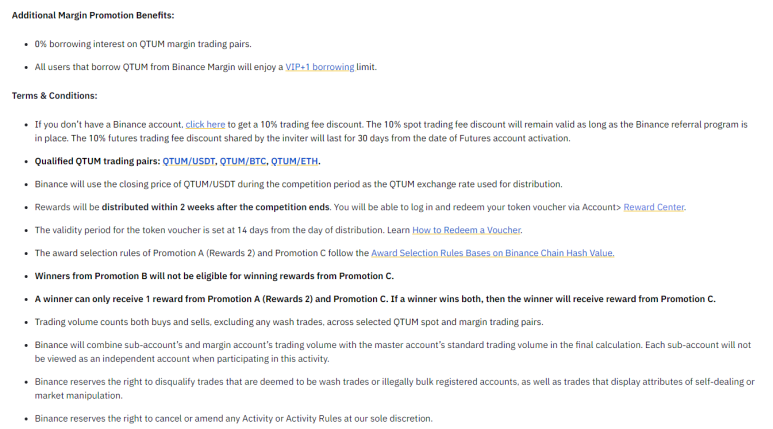Go to the Reward Center link

(x=654, y=207)
